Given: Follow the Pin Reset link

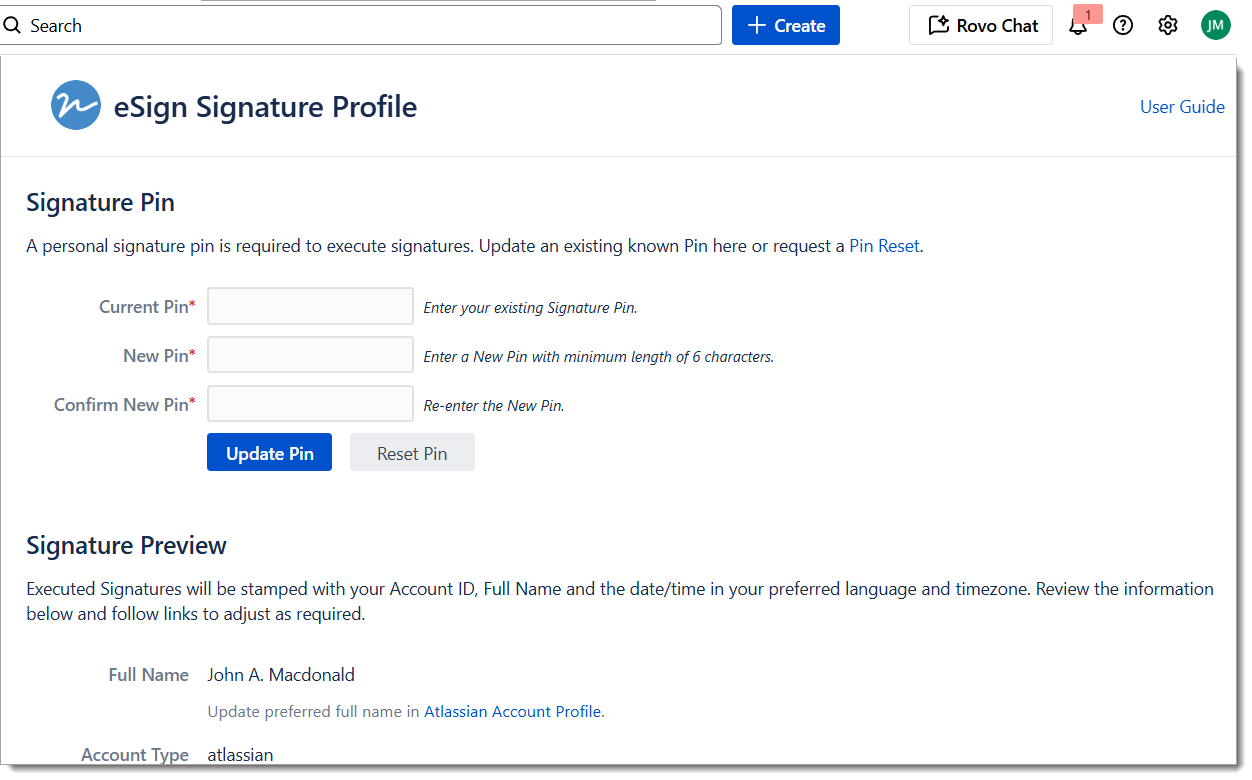Looking at the screenshot, I should 884,246.
